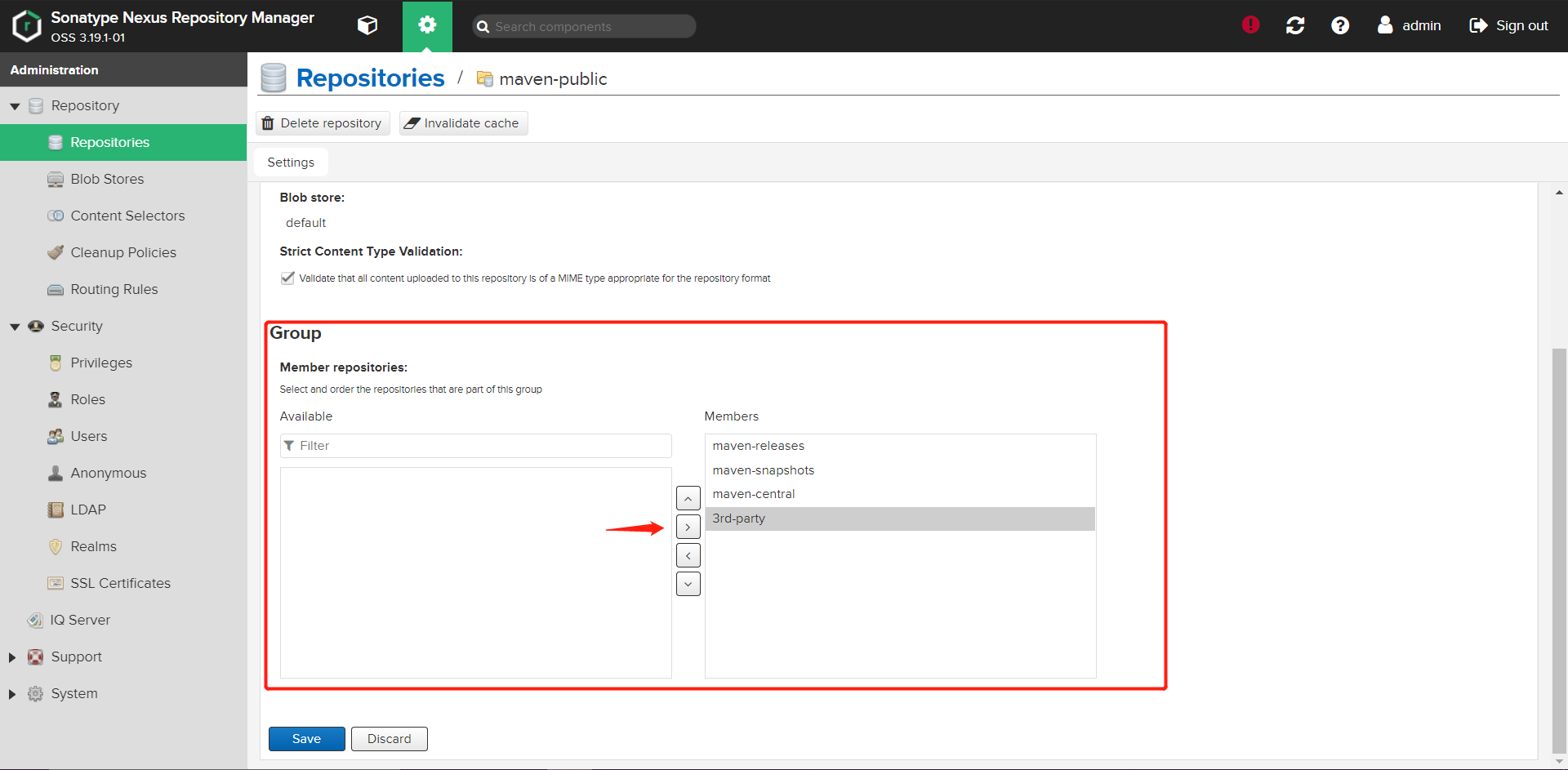The height and width of the screenshot is (770, 1568).
Task: Collapse the Security tree section
Action: click(15, 327)
